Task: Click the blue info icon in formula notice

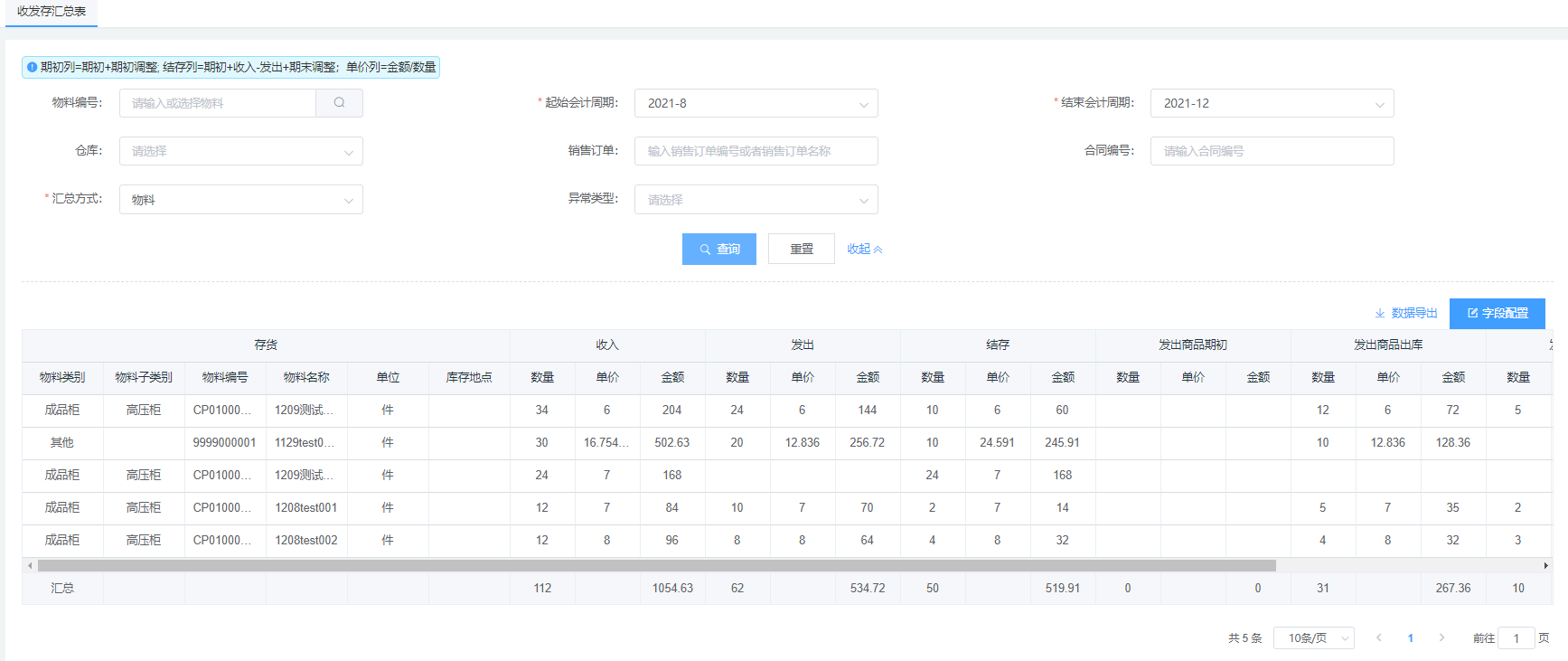Action: [33, 67]
